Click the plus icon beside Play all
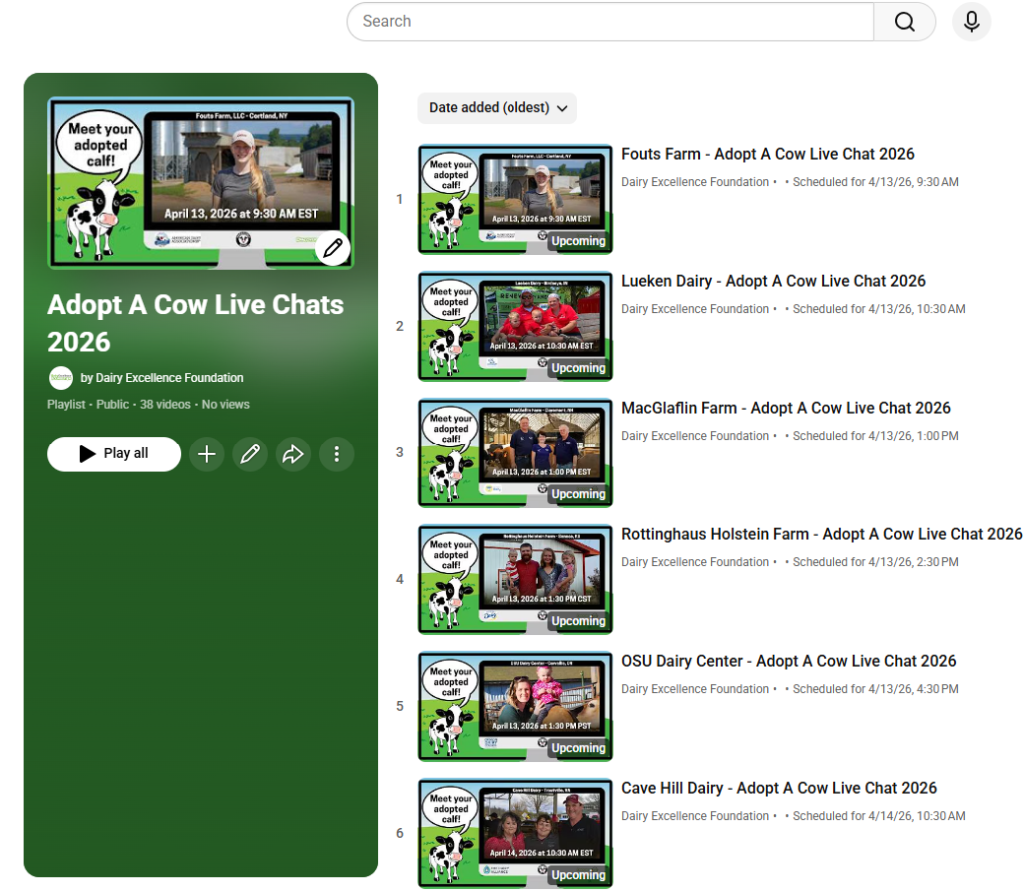This screenshot has height=891, width=1024. pyautogui.click(x=207, y=454)
